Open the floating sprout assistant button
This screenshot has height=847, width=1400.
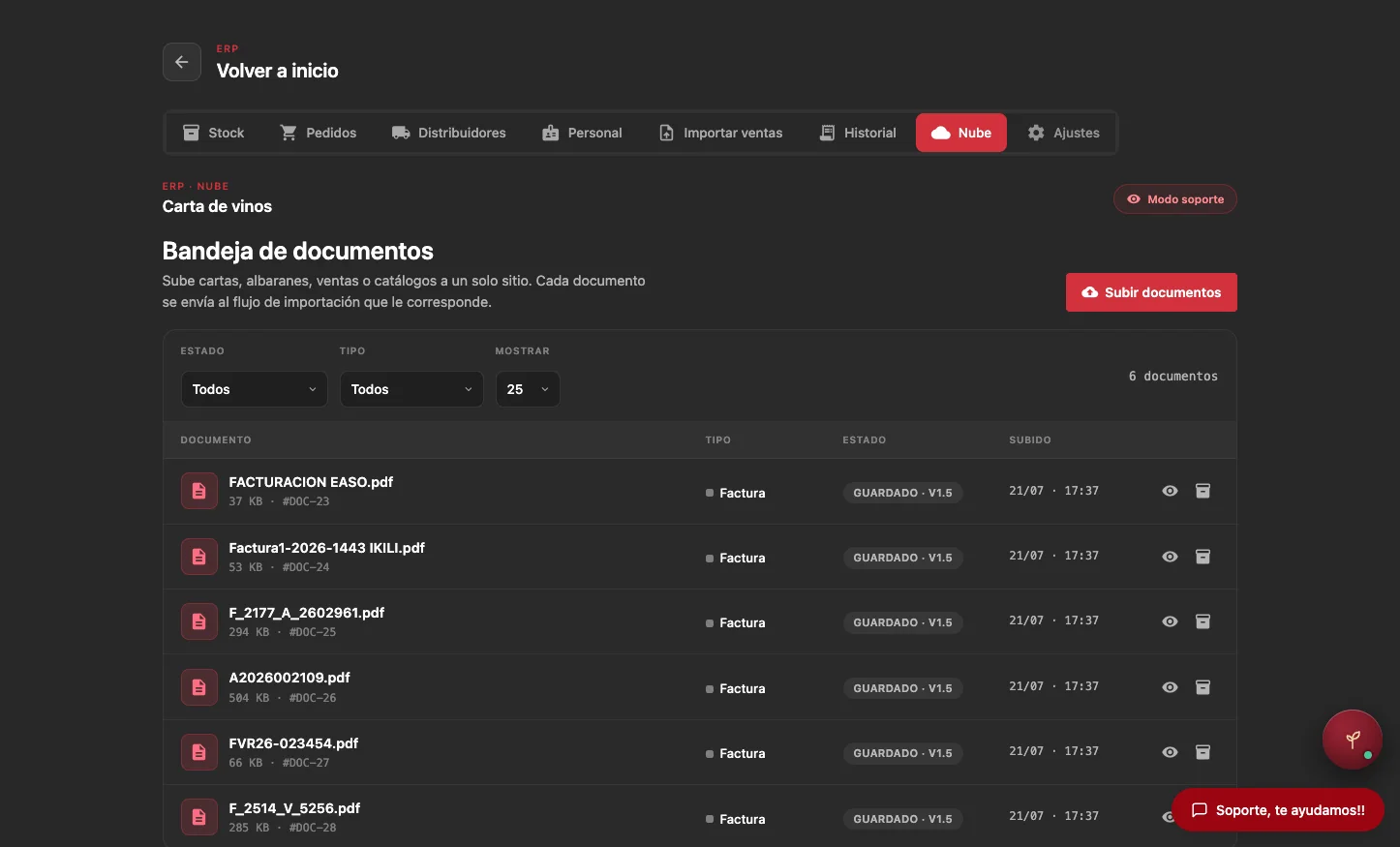point(1353,740)
